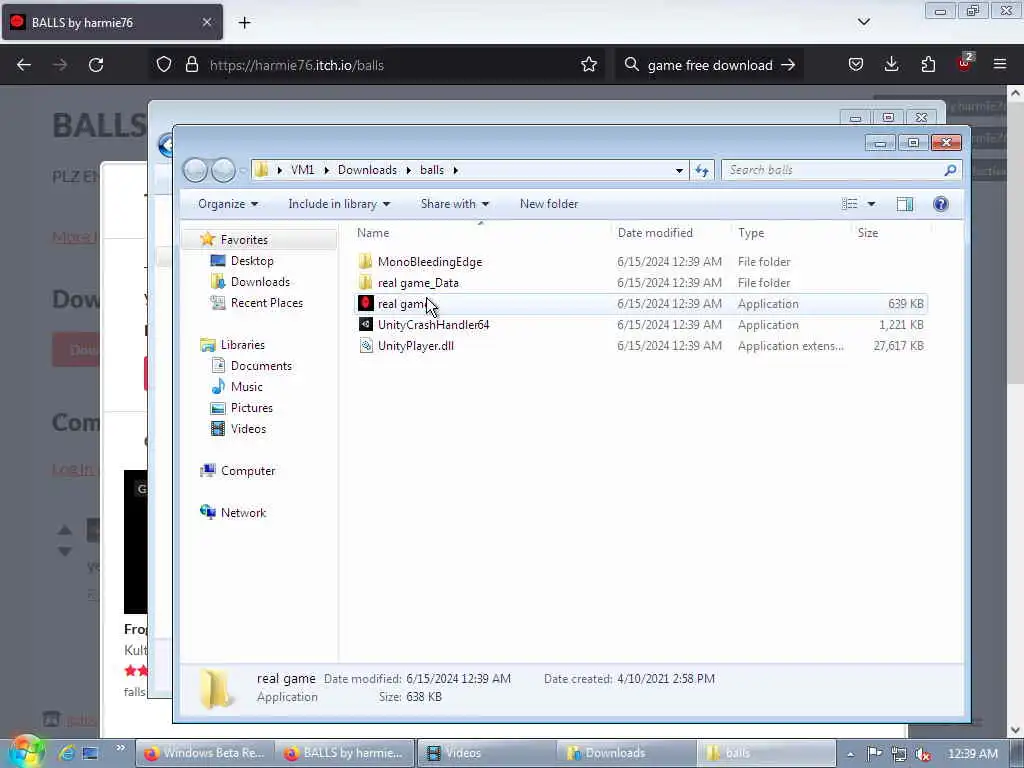Select Network in navigation pane

point(243,513)
